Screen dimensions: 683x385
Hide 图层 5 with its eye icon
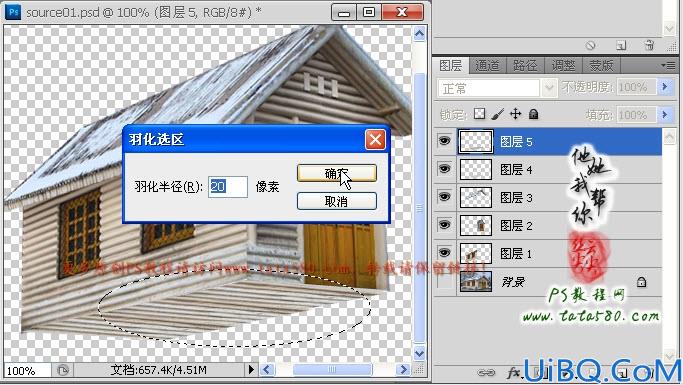click(x=444, y=141)
